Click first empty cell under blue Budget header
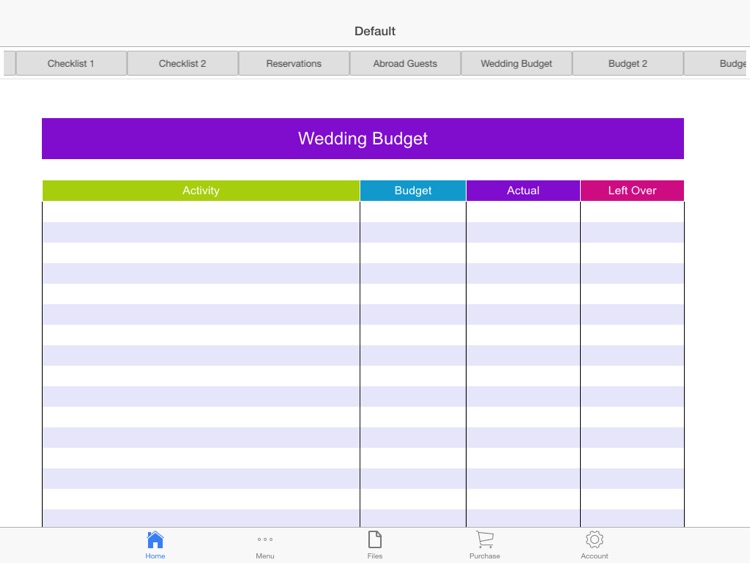This screenshot has width=750, height=563. 413,212
